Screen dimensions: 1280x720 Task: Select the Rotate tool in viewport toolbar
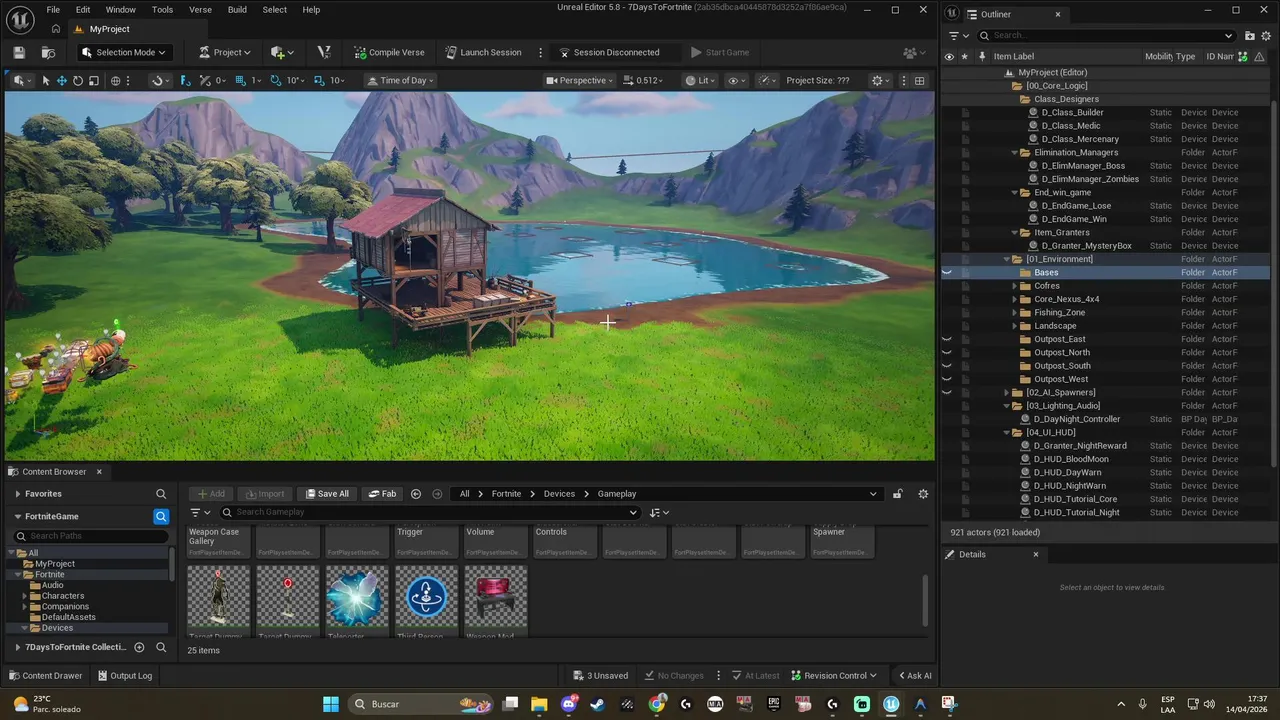click(77, 80)
